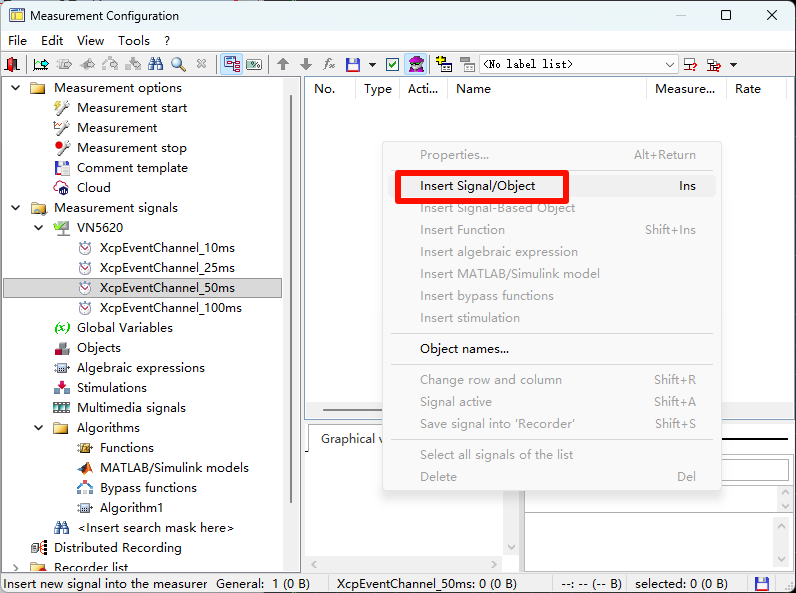Image resolution: width=796 pixels, height=593 pixels.
Task: Open the Tools menu
Action: [x=133, y=41]
